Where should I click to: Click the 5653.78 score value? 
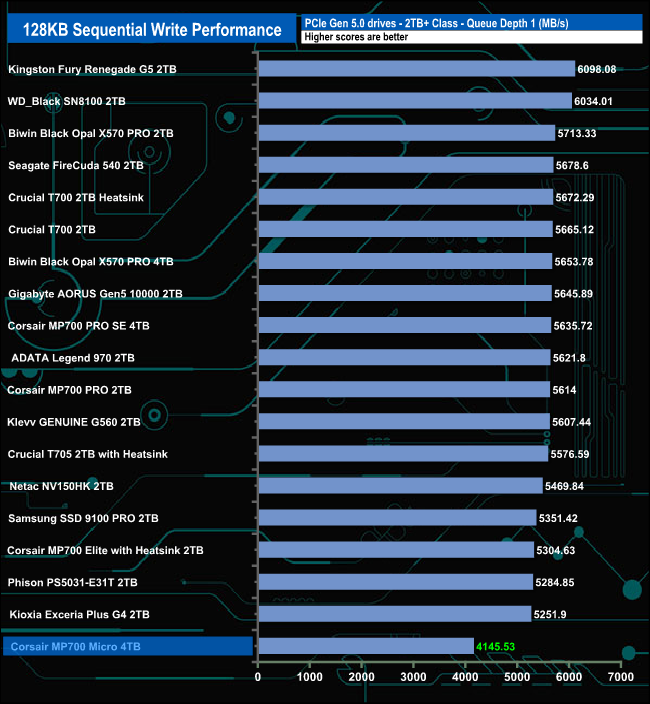(574, 261)
